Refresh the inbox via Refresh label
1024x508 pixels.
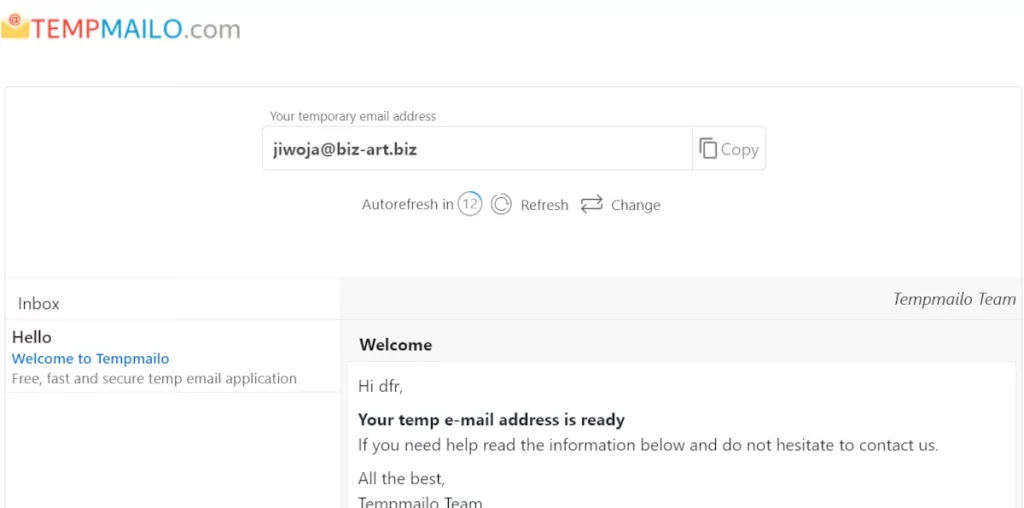(544, 205)
